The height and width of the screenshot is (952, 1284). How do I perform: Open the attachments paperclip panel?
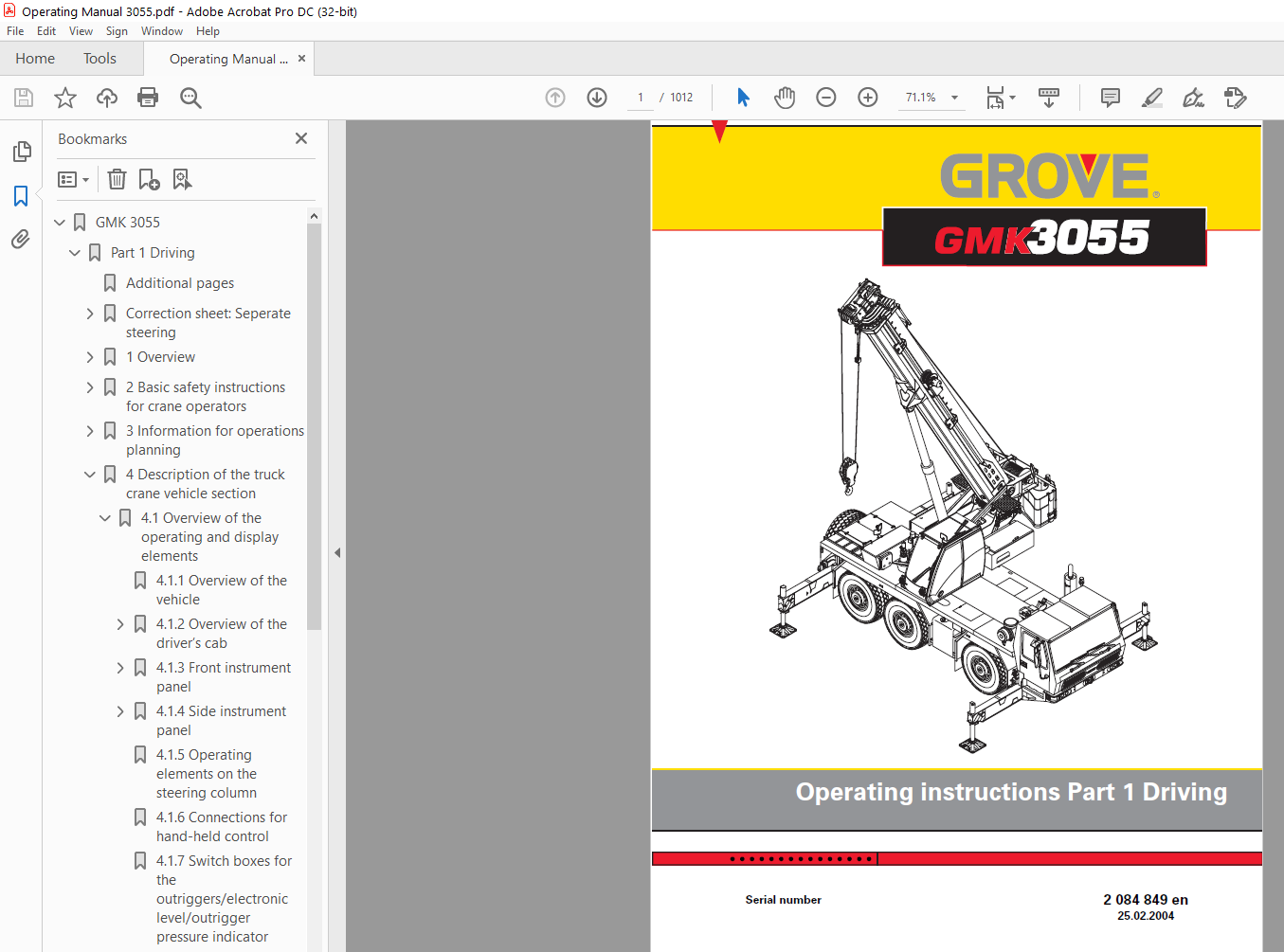click(x=21, y=240)
